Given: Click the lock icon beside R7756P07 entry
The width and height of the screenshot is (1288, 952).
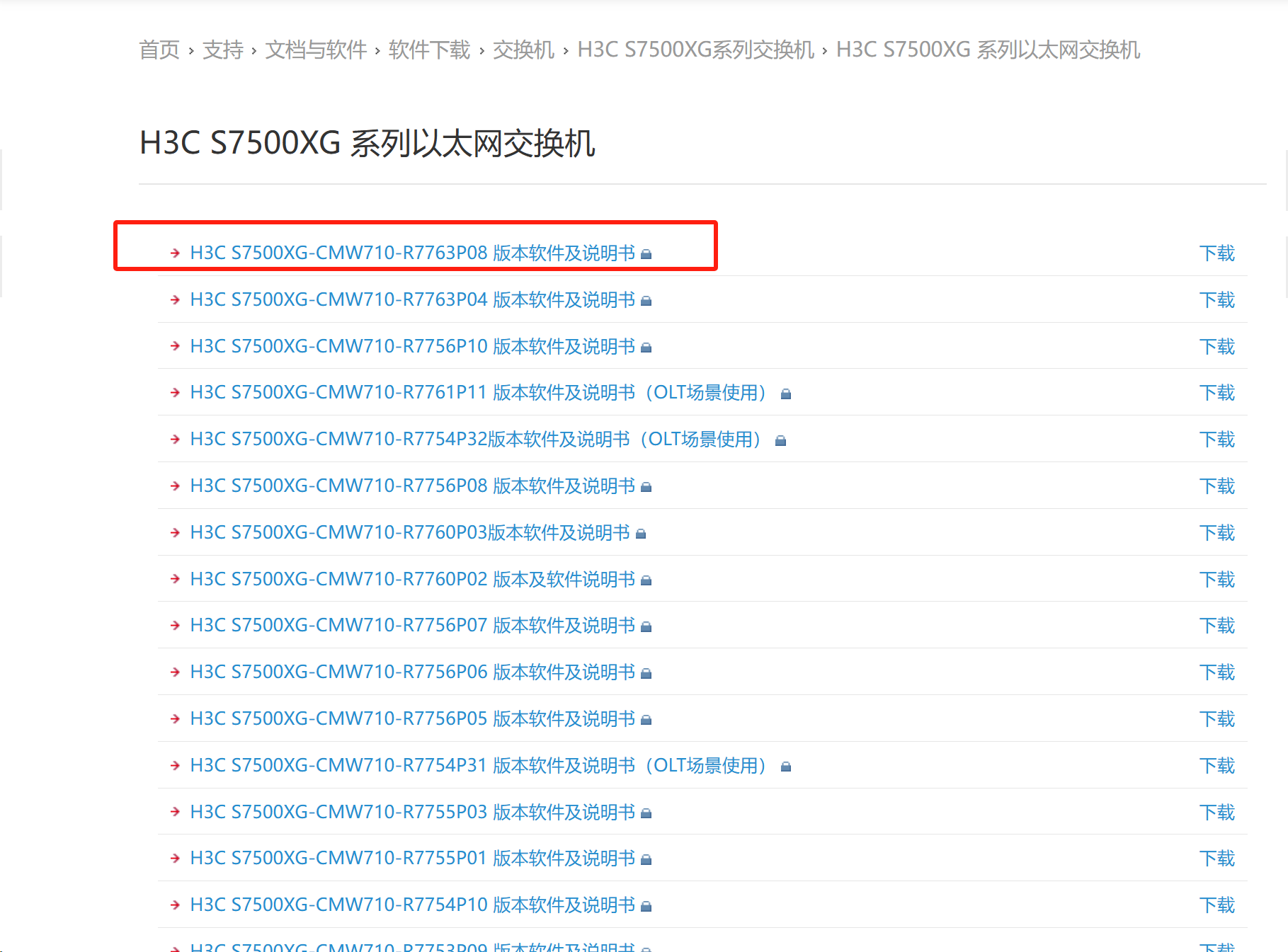Looking at the screenshot, I should point(646,626).
